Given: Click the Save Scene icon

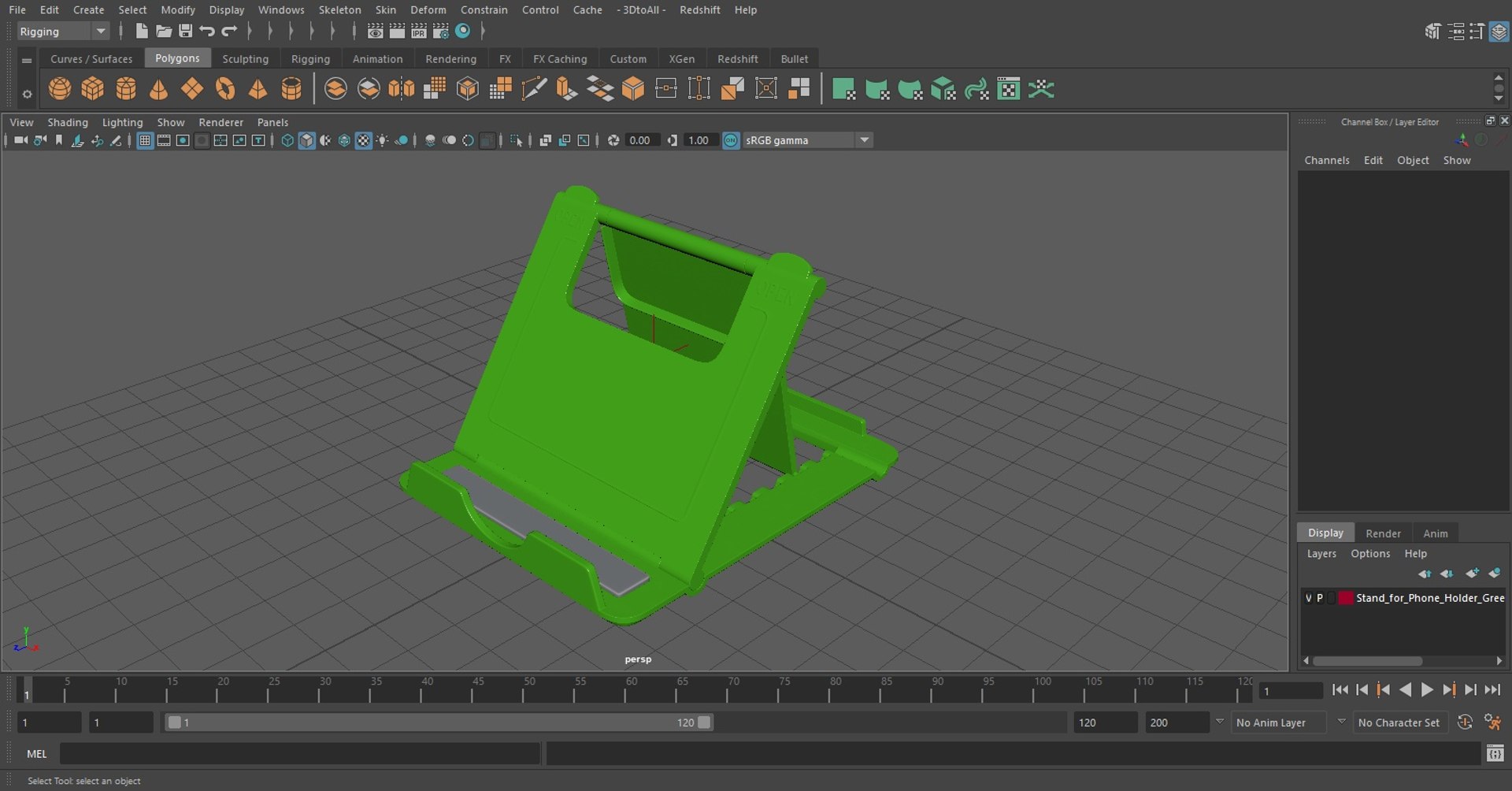Looking at the screenshot, I should pyautogui.click(x=186, y=31).
